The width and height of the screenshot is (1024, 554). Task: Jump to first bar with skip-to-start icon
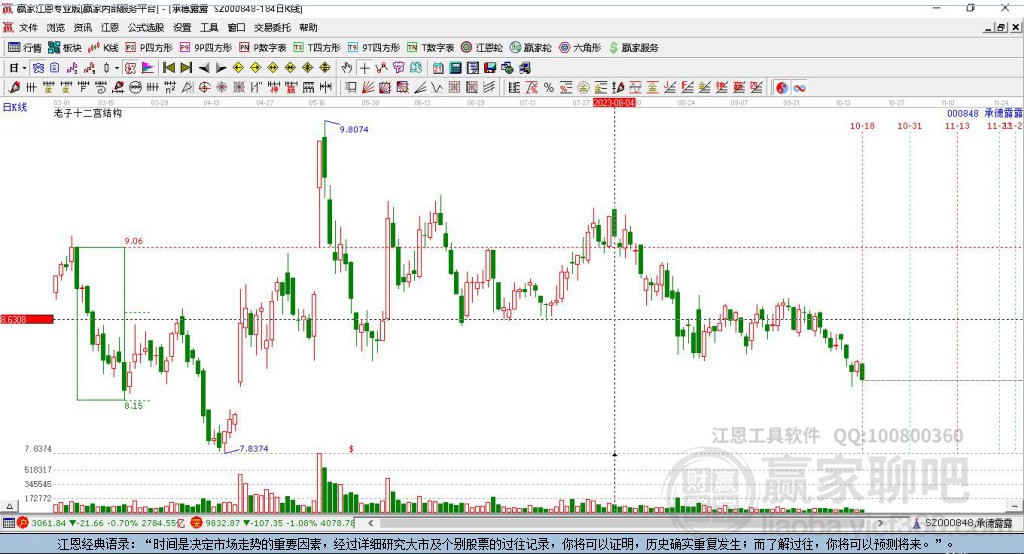click(169, 68)
